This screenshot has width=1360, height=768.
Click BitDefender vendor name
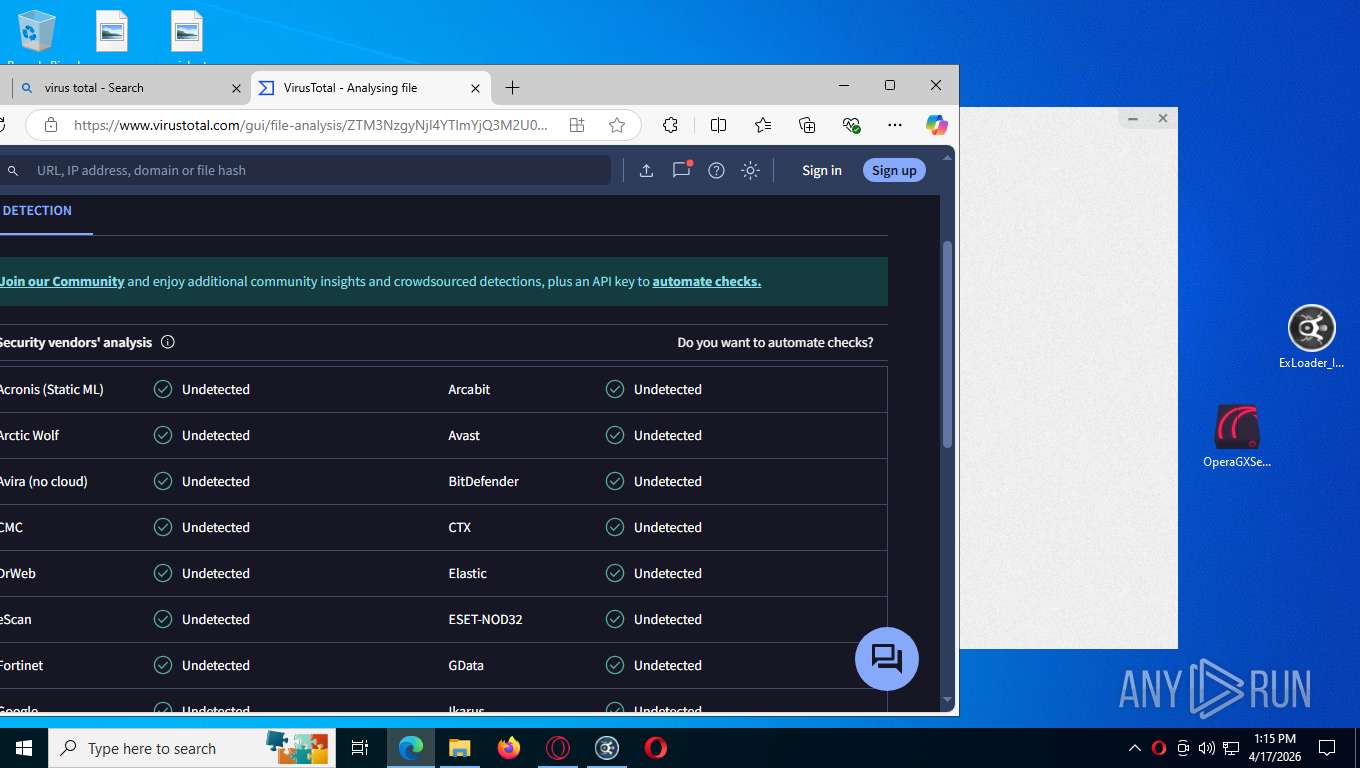pos(484,481)
